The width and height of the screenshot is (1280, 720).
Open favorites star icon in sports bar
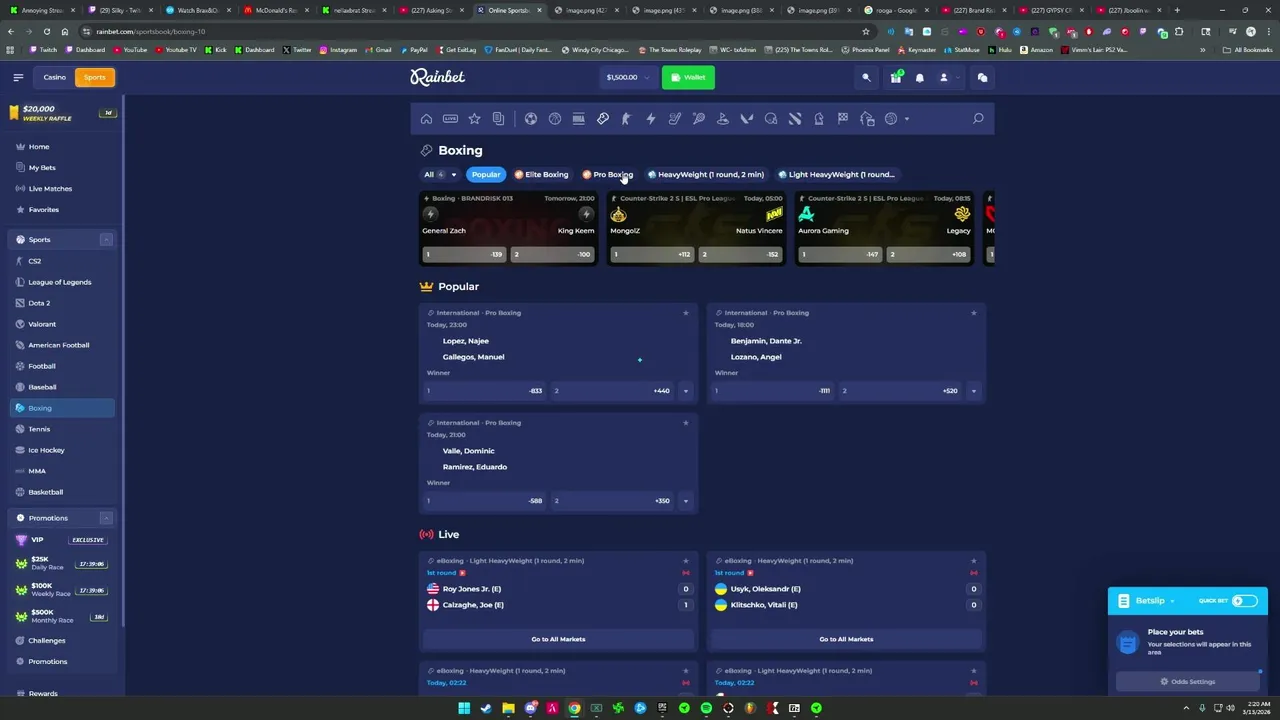[475, 119]
